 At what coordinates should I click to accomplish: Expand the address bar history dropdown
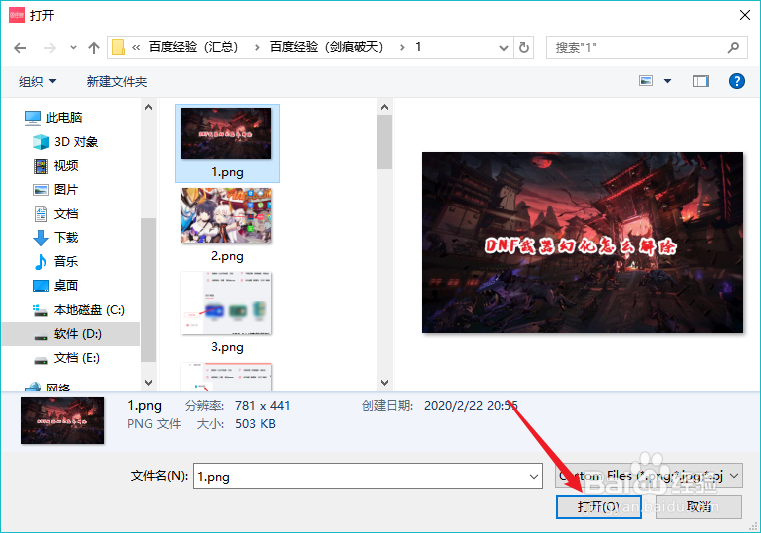coord(504,48)
